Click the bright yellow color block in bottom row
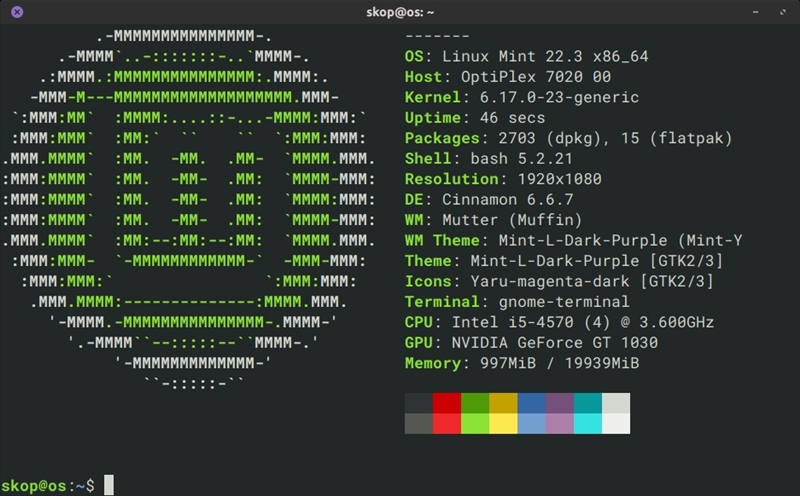This screenshot has width=800, height=496. [503, 424]
